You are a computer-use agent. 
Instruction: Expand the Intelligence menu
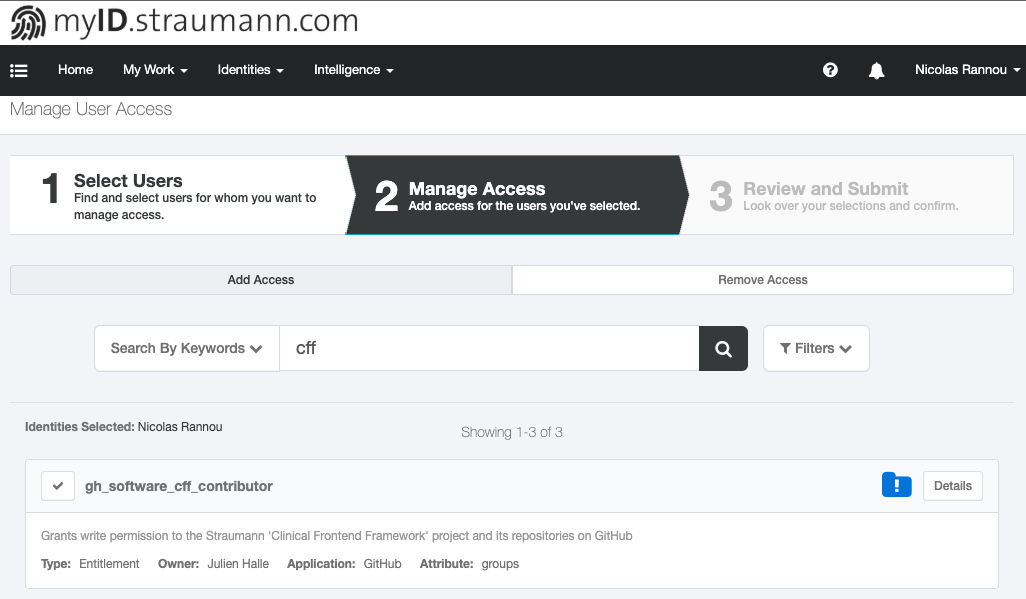[353, 70]
